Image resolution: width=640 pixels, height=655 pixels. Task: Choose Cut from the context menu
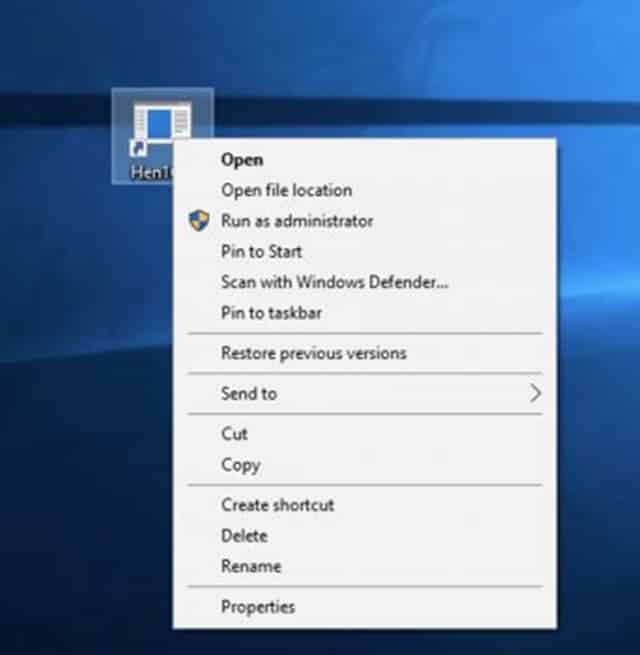pyautogui.click(x=234, y=434)
